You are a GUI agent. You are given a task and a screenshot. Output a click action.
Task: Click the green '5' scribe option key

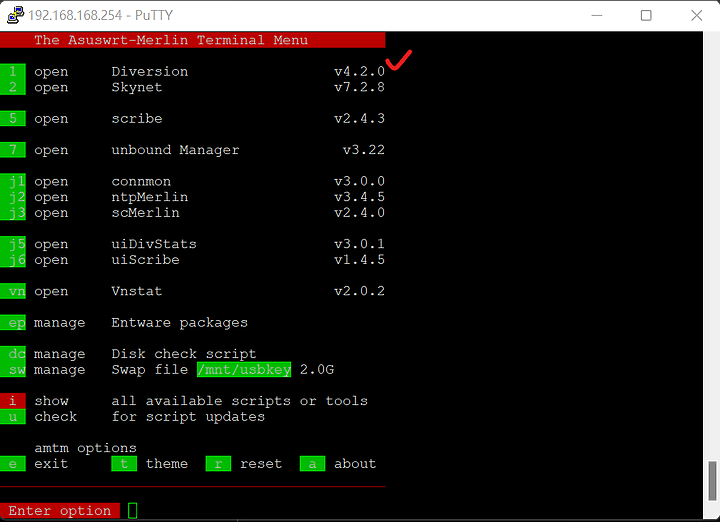13,118
